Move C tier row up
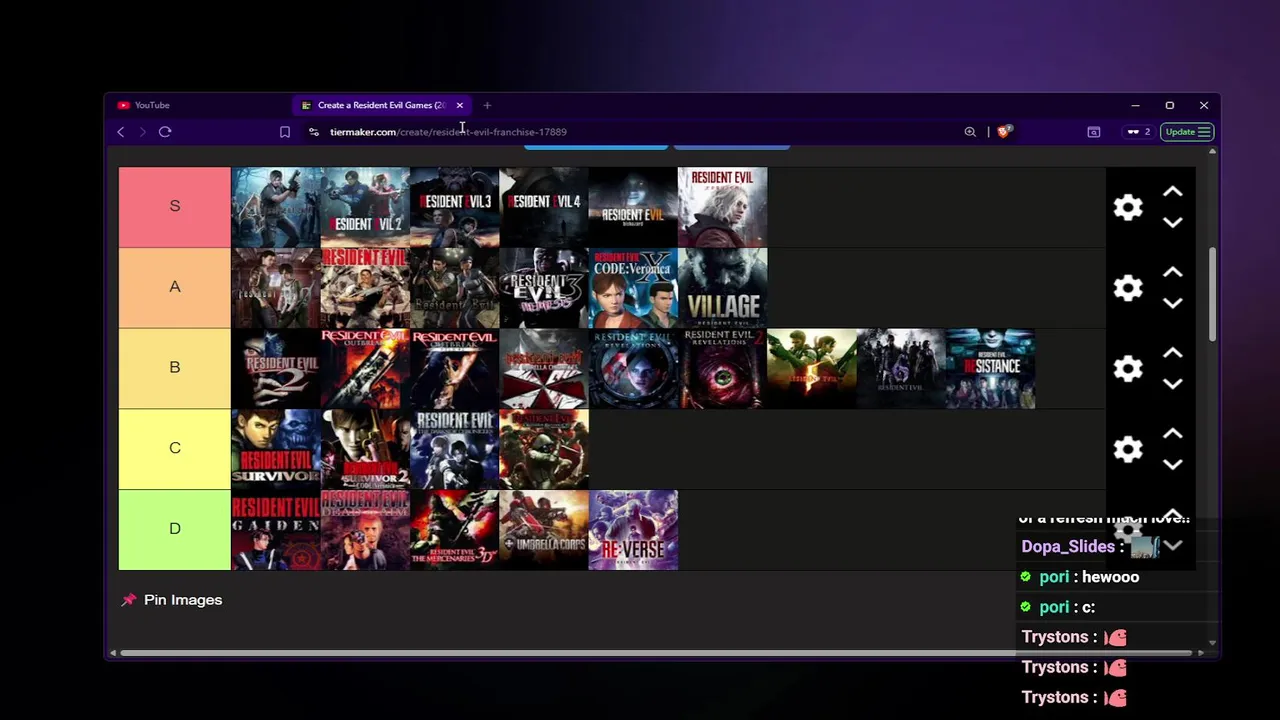1280x720 pixels. pyautogui.click(x=1173, y=434)
